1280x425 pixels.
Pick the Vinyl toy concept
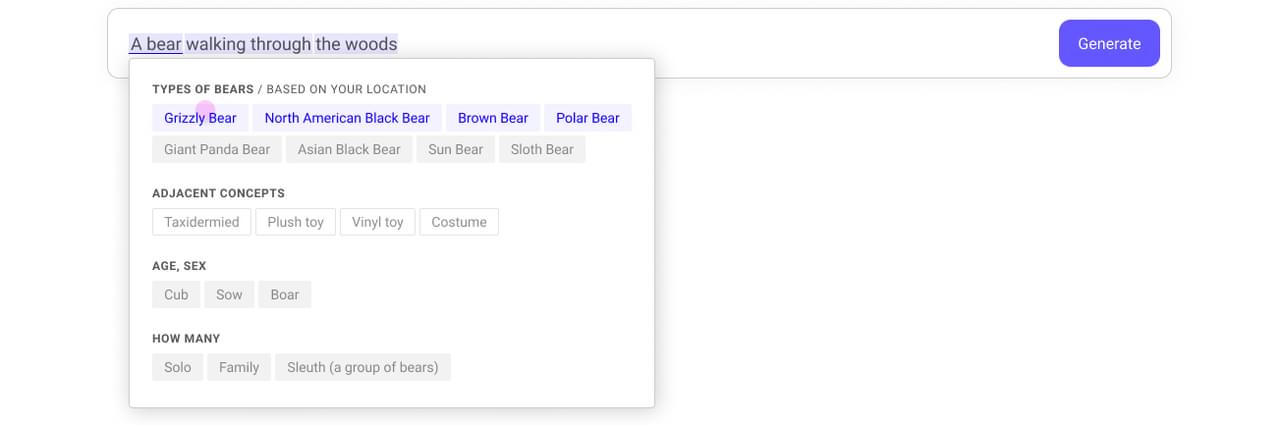(378, 222)
